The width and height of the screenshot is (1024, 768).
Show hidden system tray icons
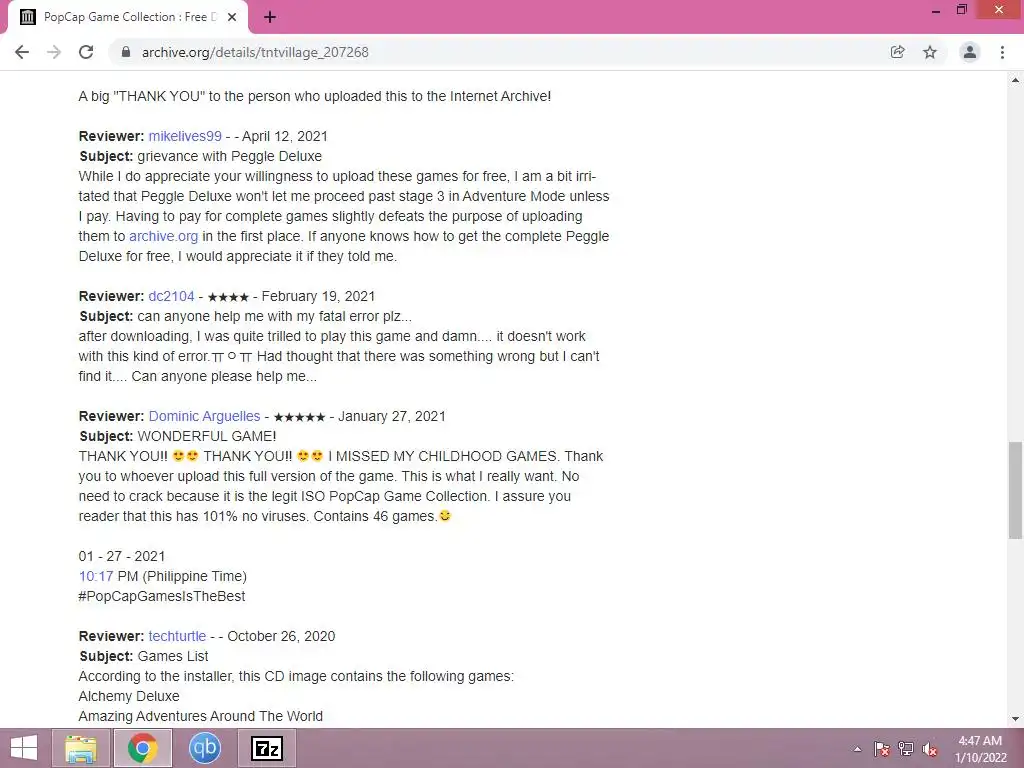pos(857,749)
